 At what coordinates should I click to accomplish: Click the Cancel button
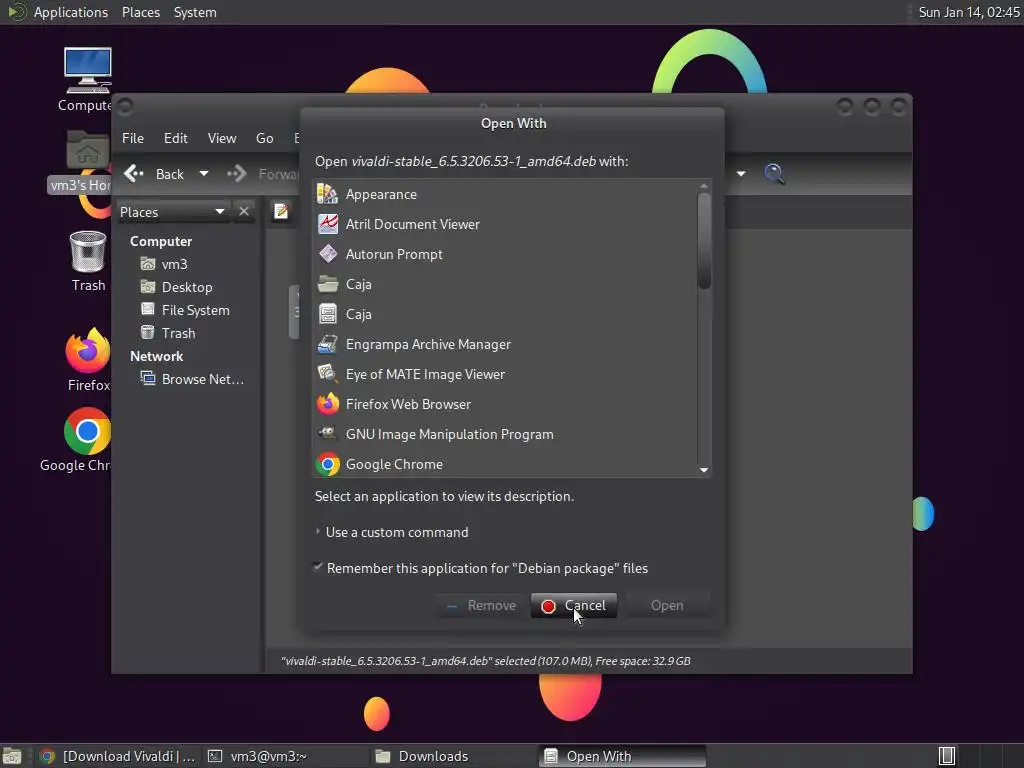pyautogui.click(x=574, y=605)
